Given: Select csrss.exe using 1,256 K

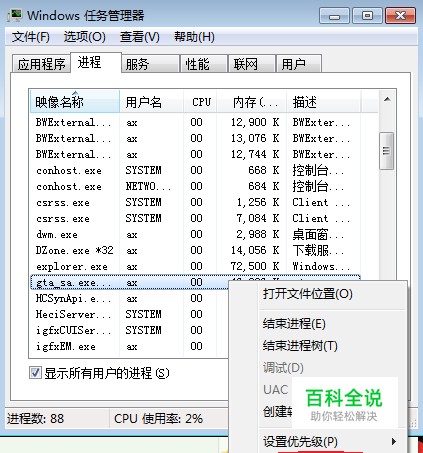Looking at the screenshot, I should click(x=195, y=202).
